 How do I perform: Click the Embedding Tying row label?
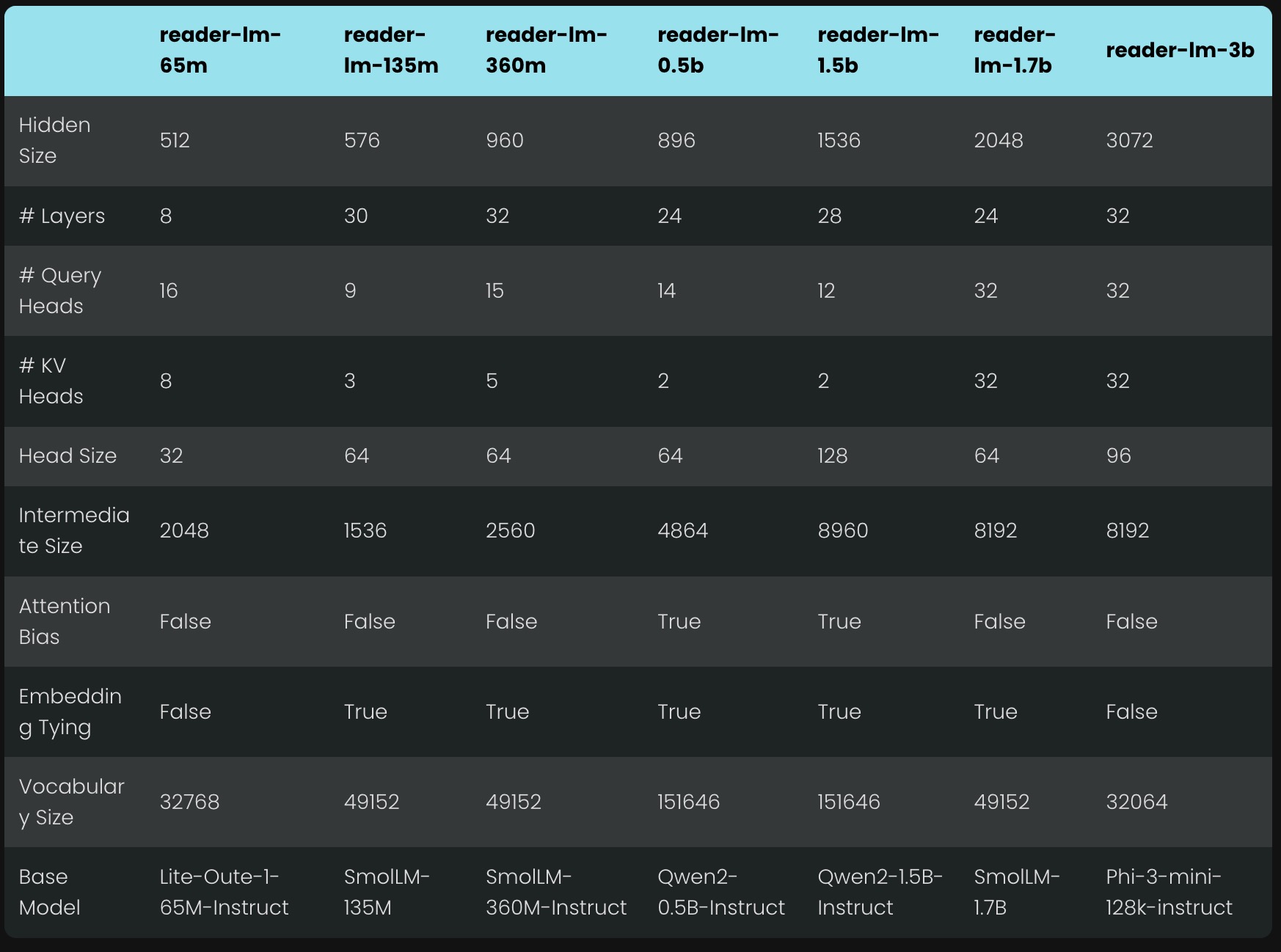click(x=70, y=711)
